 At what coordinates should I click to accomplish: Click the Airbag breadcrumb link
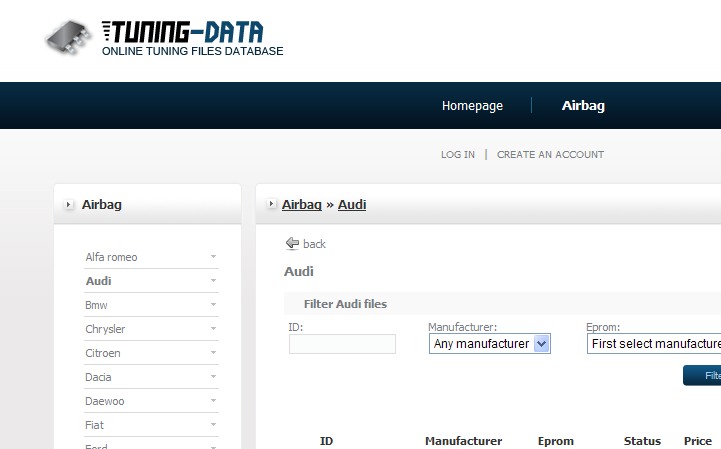[x=301, y=205]
